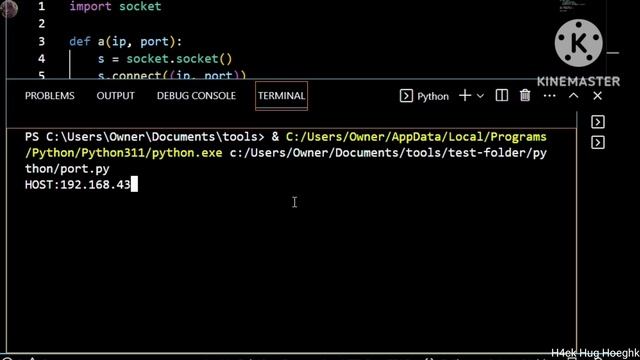This screenshot has height=360, width=640.
Task: Switch to the PROBLEMS tab
Action: [50, 96]
